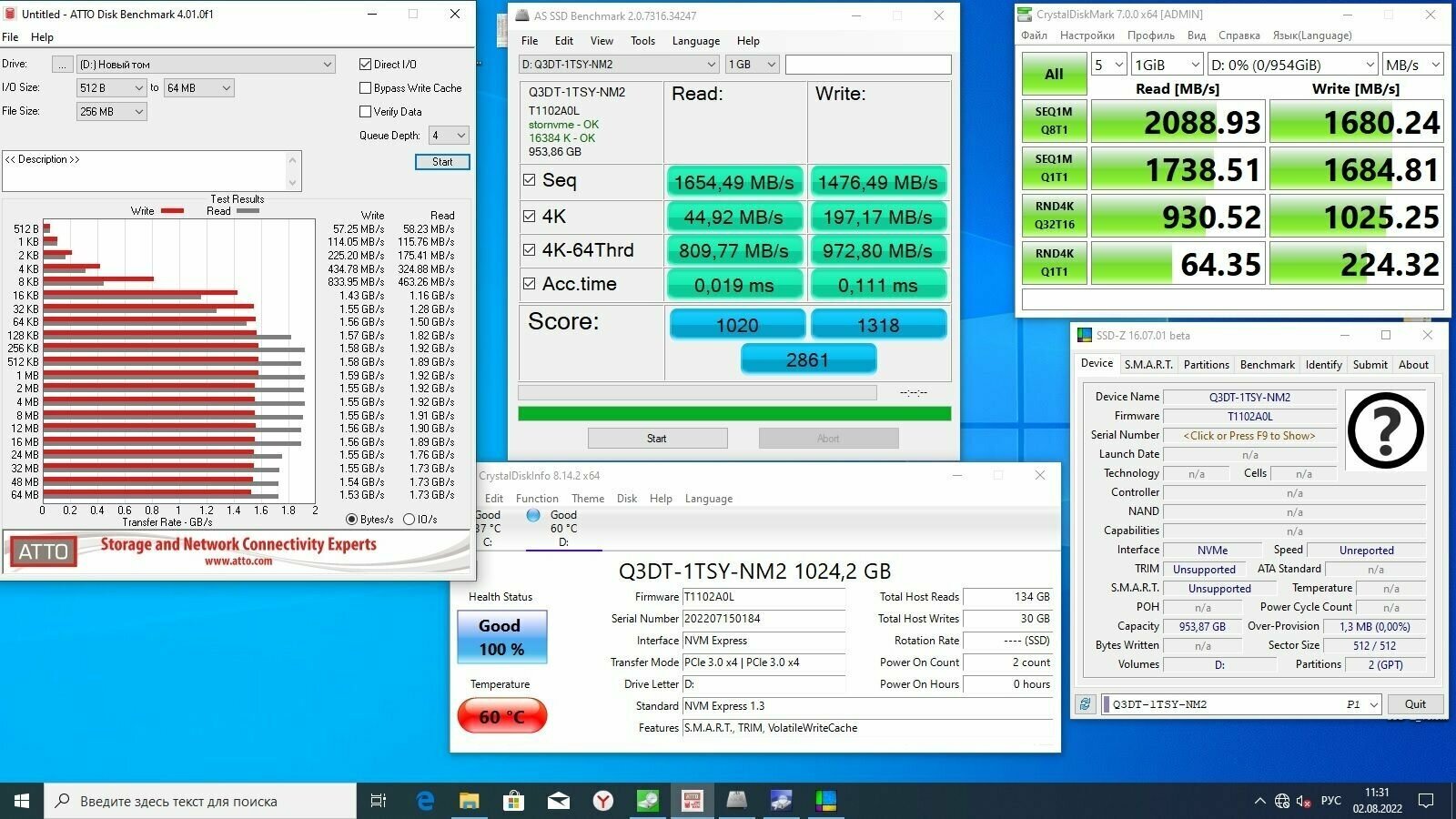The height and width of the screenshot is (819, 1456).
Task: Uncheck the Seq test in AS SSD
Action: (x=529, y=180)
